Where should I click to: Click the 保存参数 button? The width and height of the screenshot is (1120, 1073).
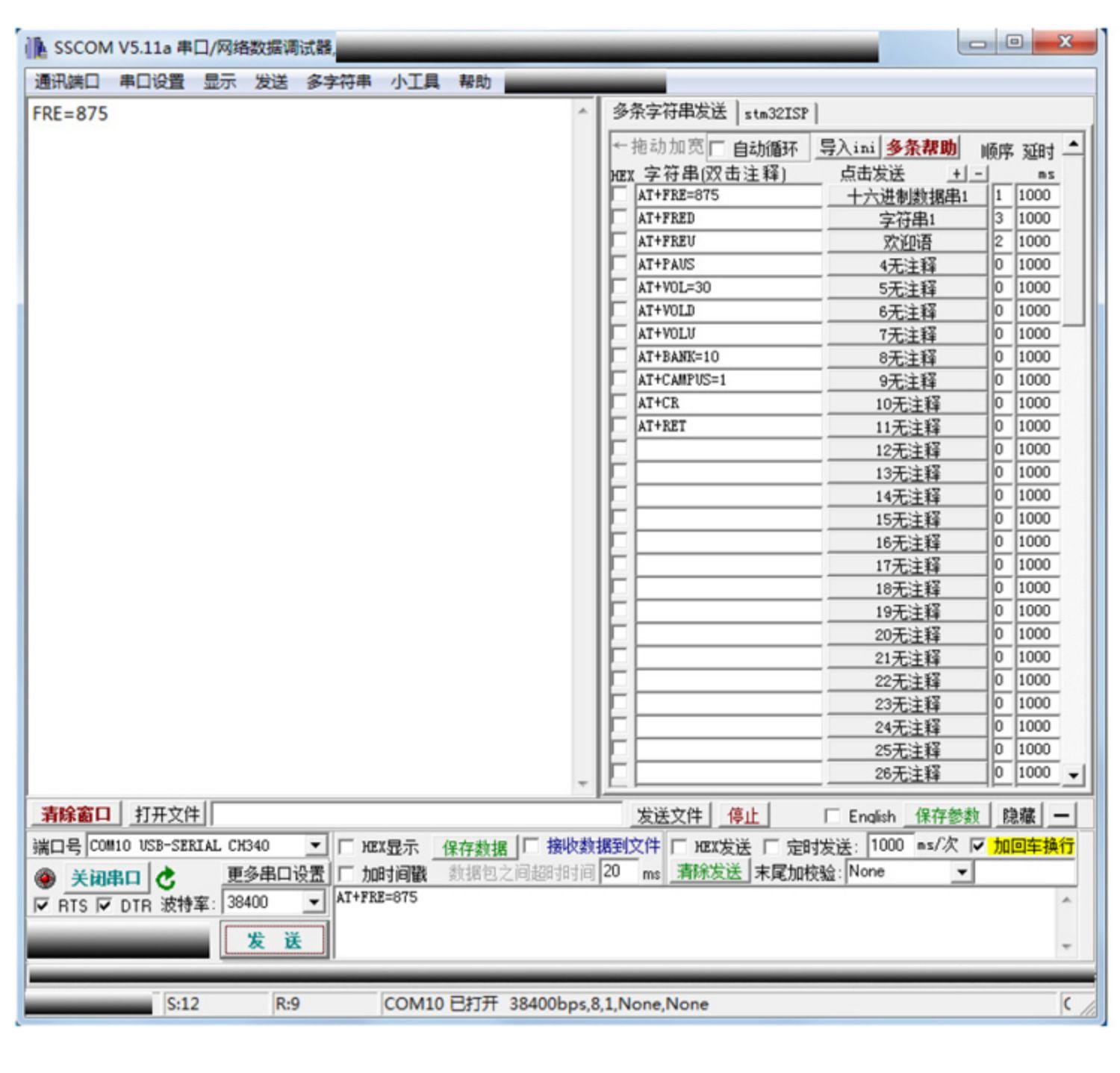947,815
